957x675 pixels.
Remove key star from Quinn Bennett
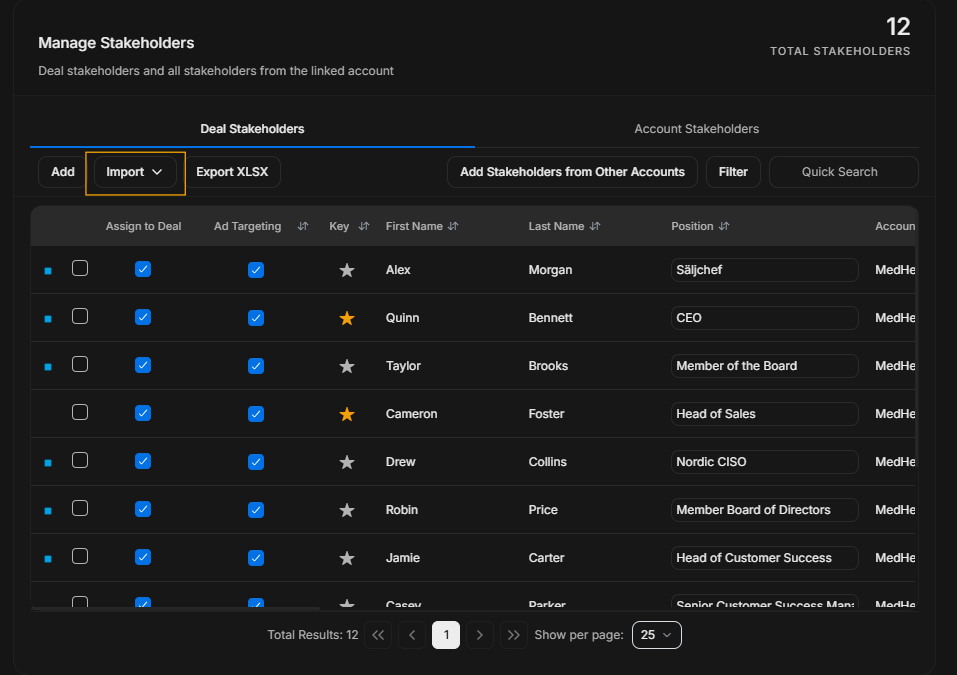(347, 318)
